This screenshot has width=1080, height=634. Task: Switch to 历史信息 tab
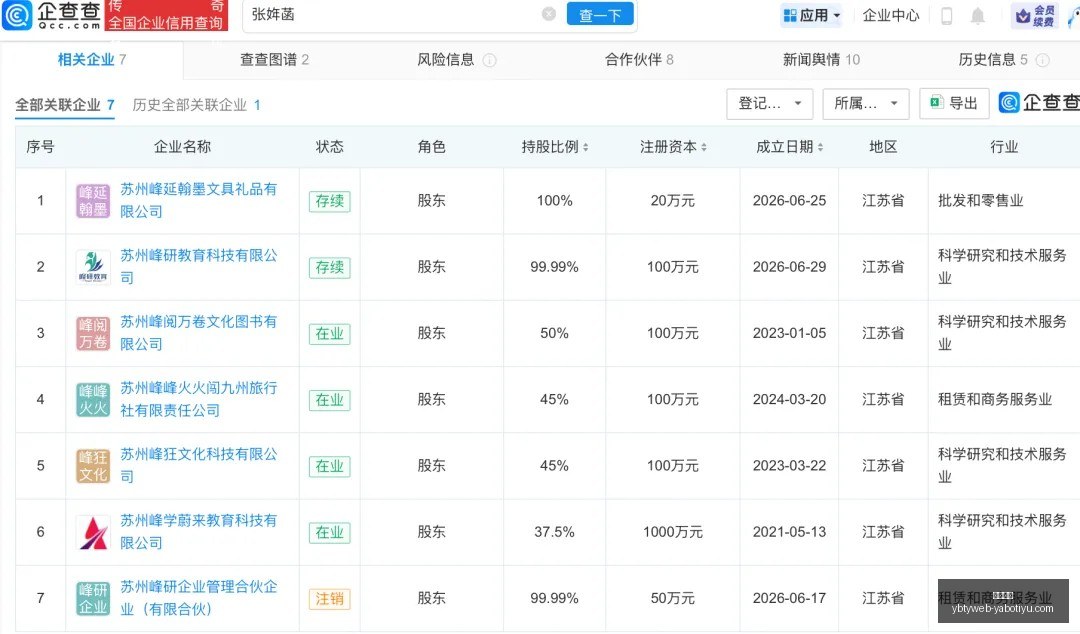point(993,60)
